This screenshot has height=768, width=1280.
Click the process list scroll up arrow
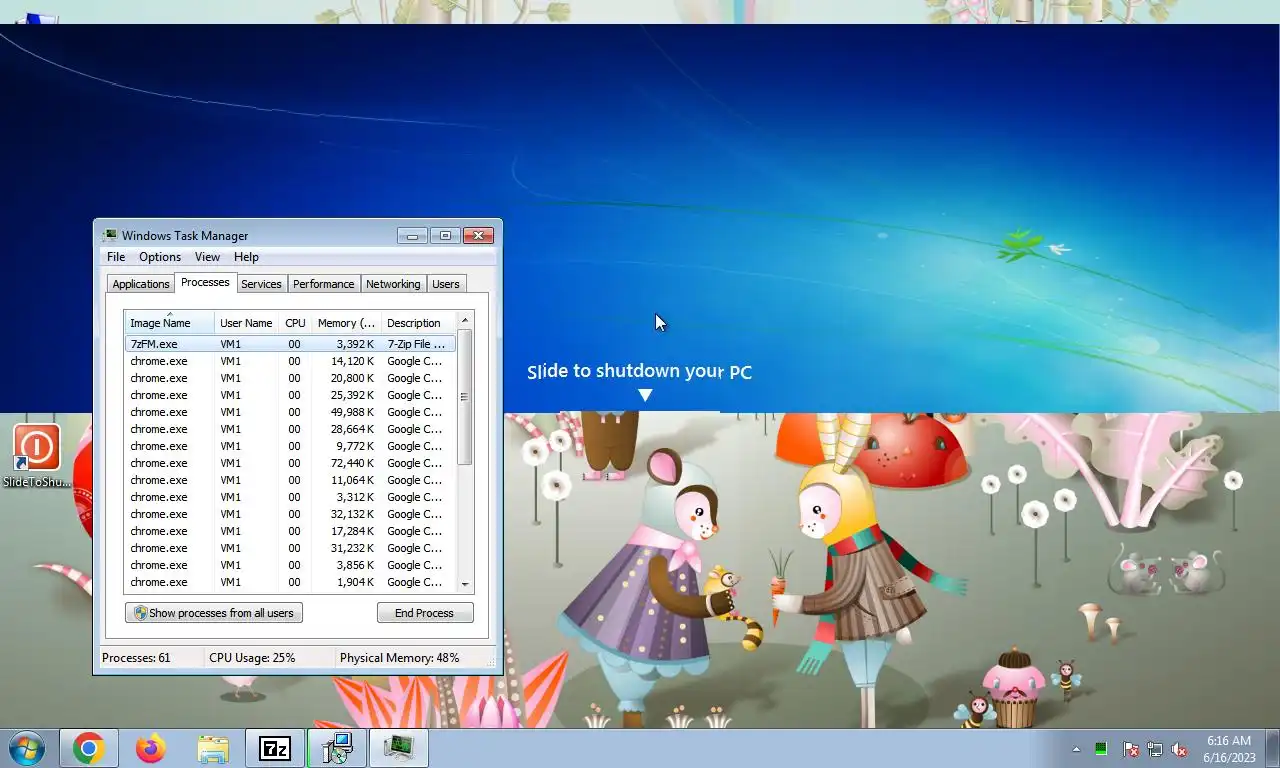coord(464,321)
